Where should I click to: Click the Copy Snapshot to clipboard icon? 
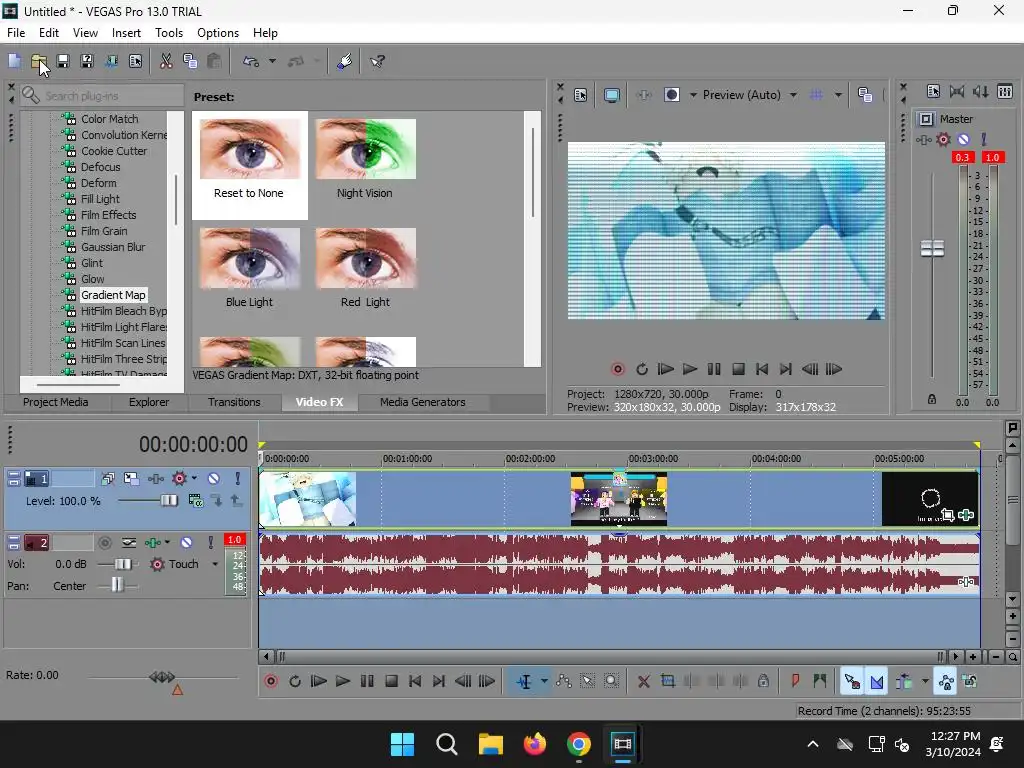865,95
